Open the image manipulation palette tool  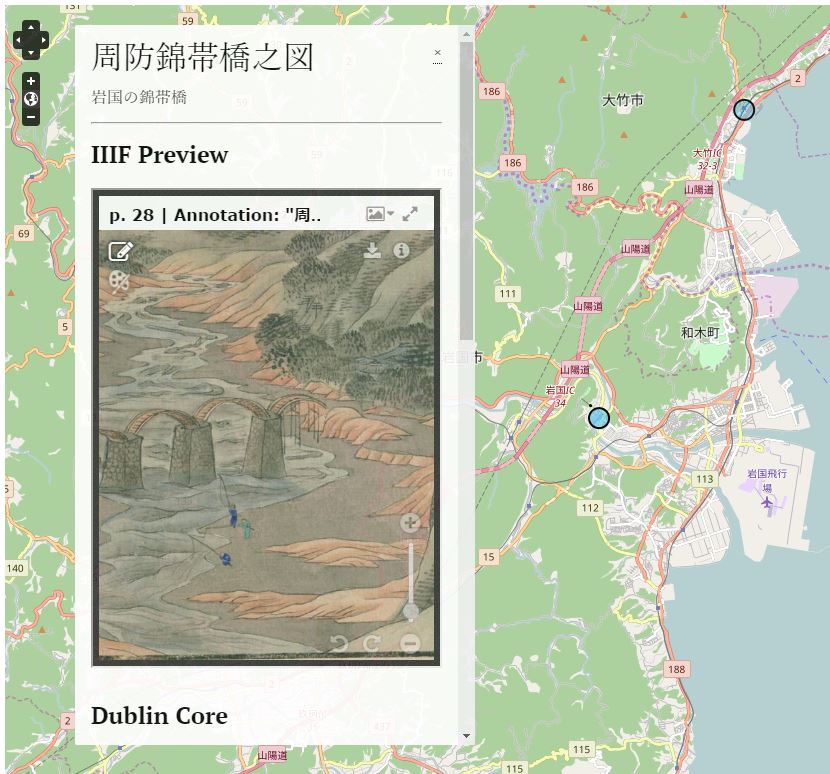[119, 281]
